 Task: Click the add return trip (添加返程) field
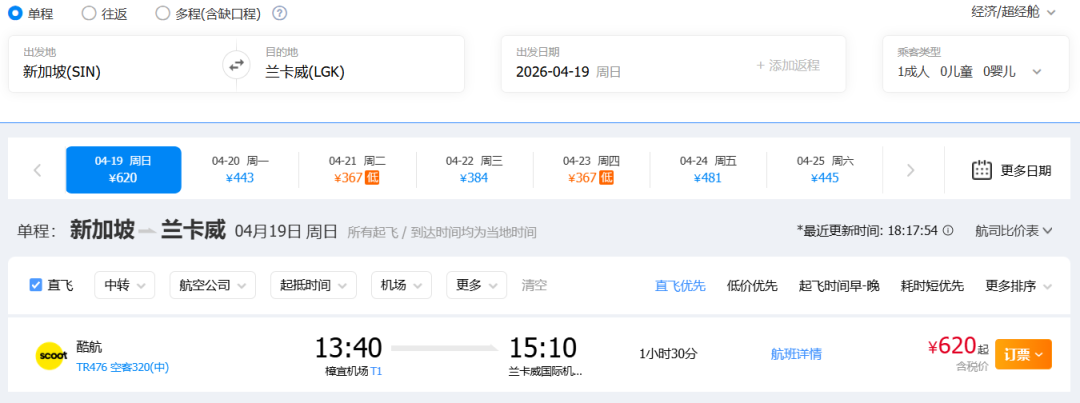click(x=788, y=65)
